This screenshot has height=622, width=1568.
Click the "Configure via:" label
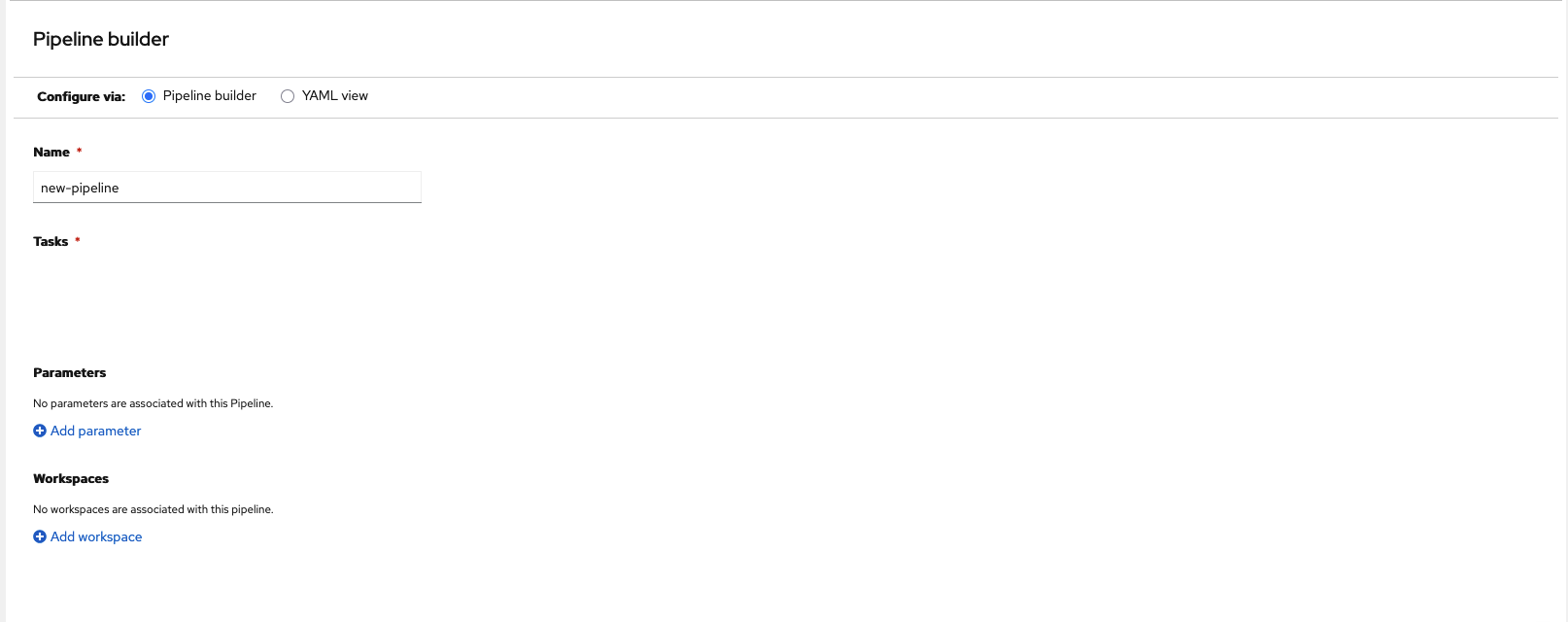coord(81,96)
